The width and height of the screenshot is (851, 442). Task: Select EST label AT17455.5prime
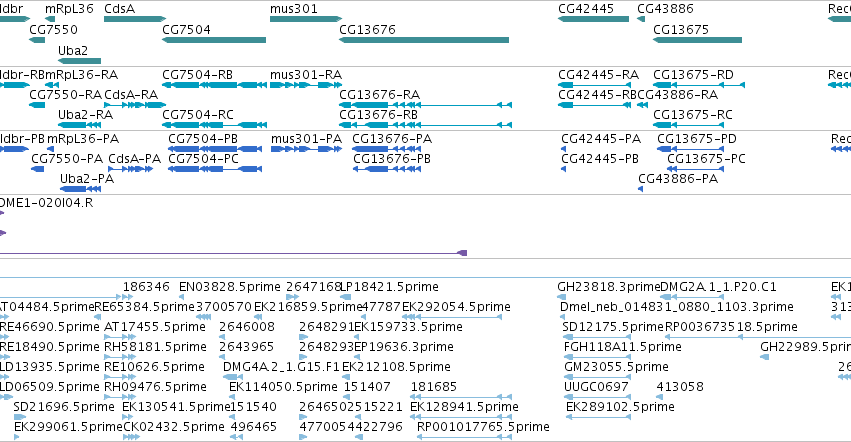point(155,327)
